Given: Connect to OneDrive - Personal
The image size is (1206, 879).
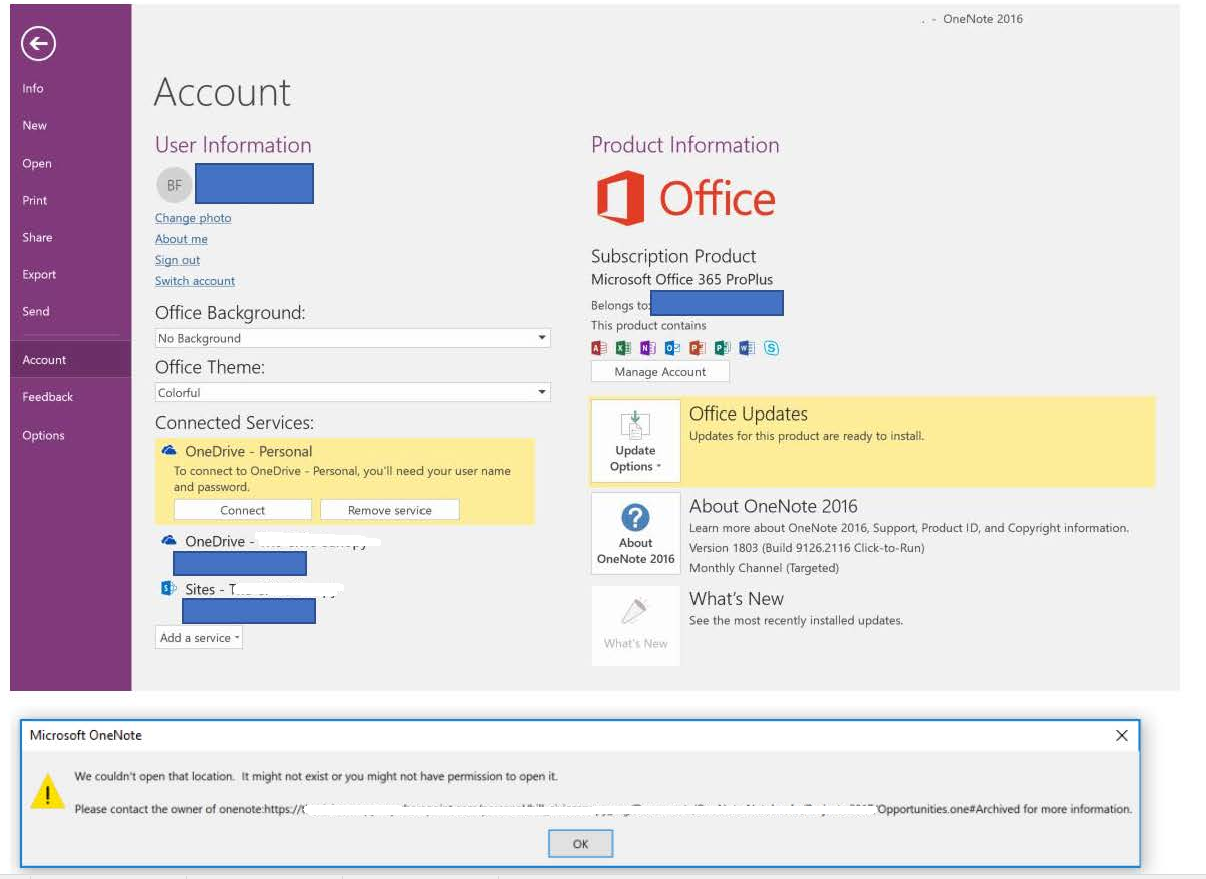Looking at the screenshot, I should 243,510.
